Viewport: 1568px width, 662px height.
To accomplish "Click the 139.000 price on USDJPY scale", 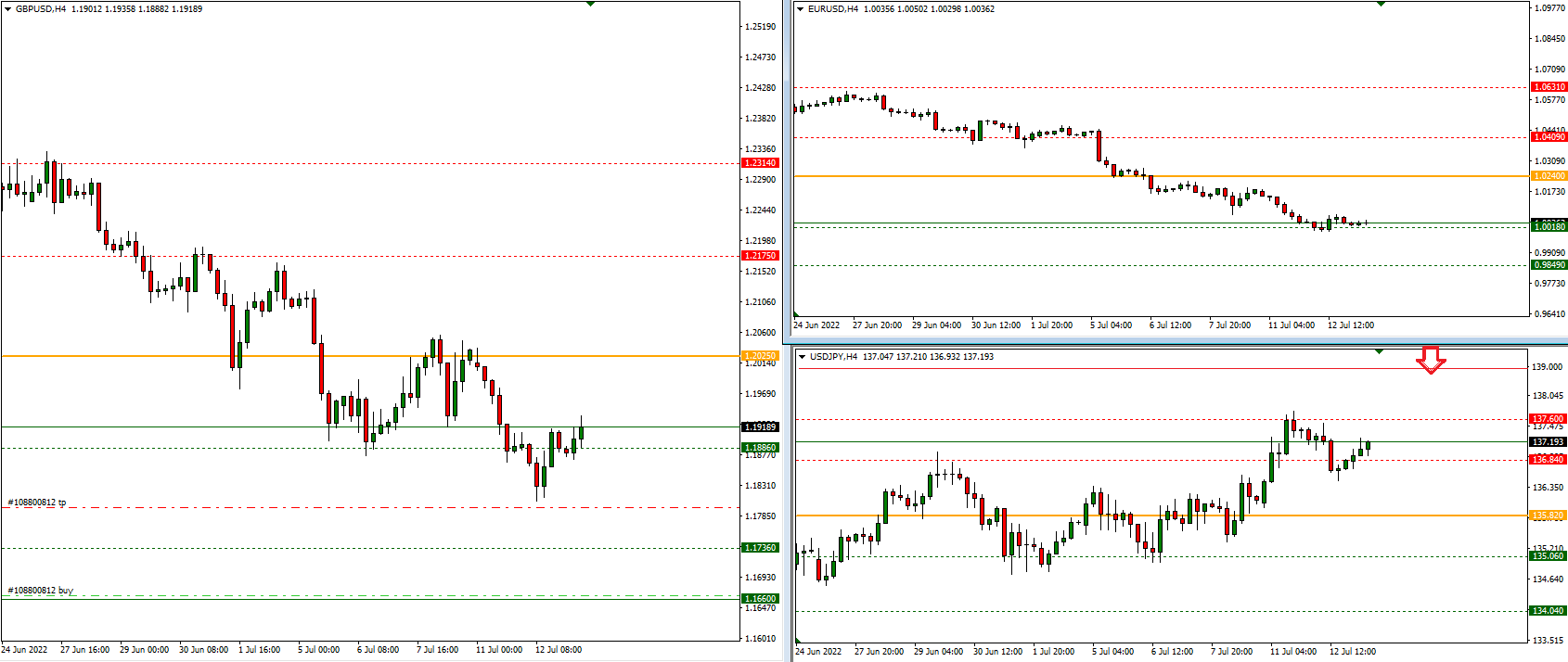I will (1548, 367).
